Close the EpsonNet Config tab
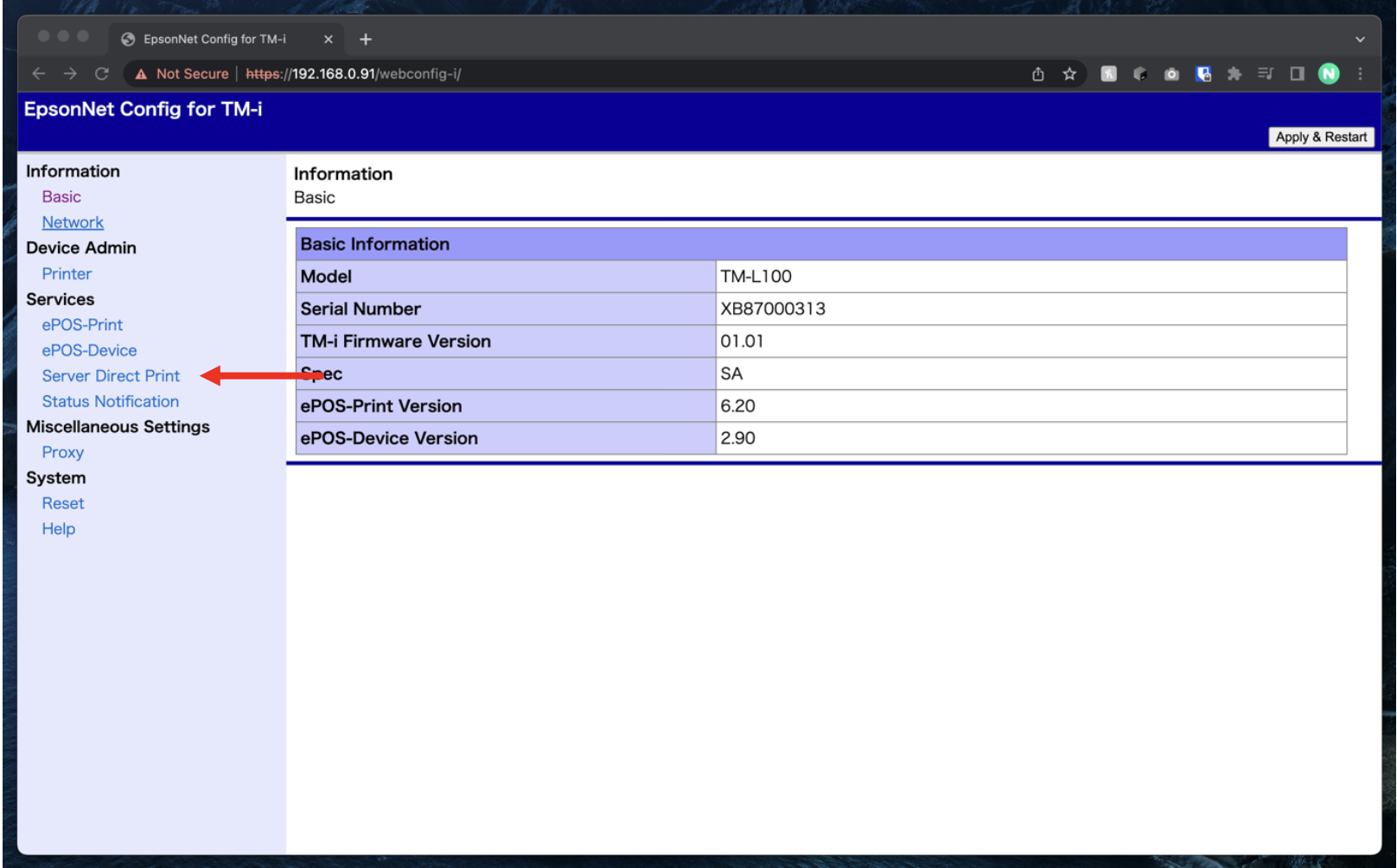This screenshot has height=868, width=1397. point(329,39)
